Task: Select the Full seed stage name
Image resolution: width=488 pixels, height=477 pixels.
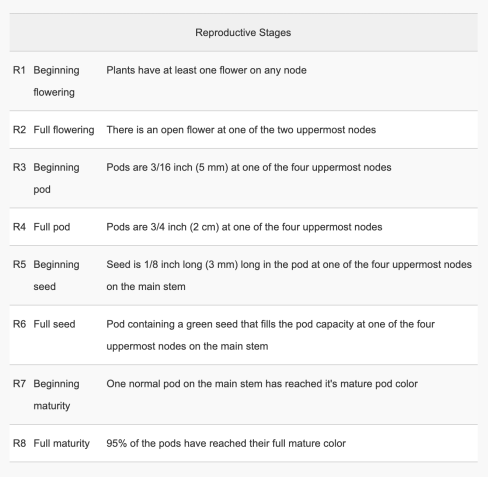Action: click(54, 324)
